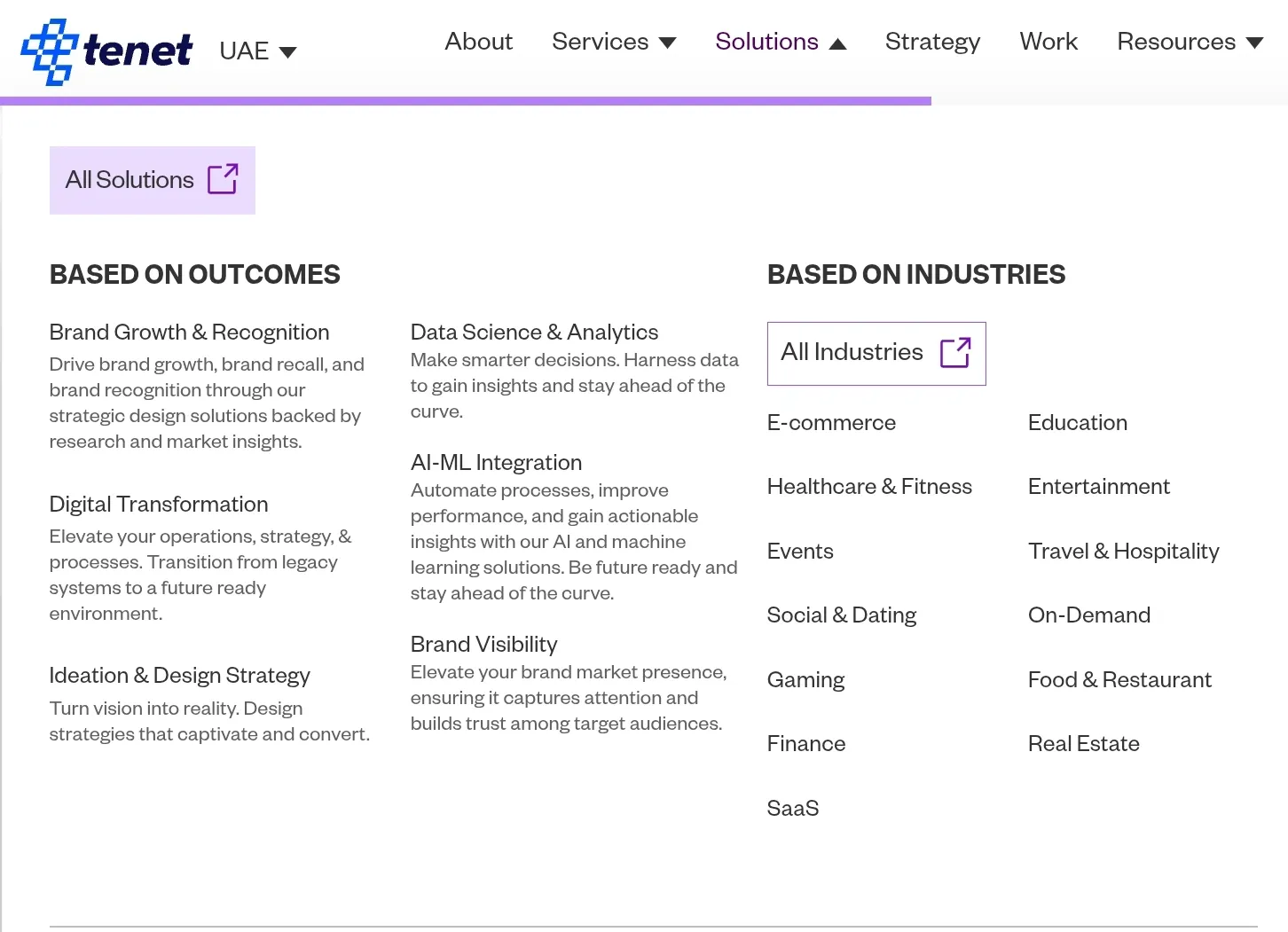Open the Data Science & Analytics solution

(534, 333)
